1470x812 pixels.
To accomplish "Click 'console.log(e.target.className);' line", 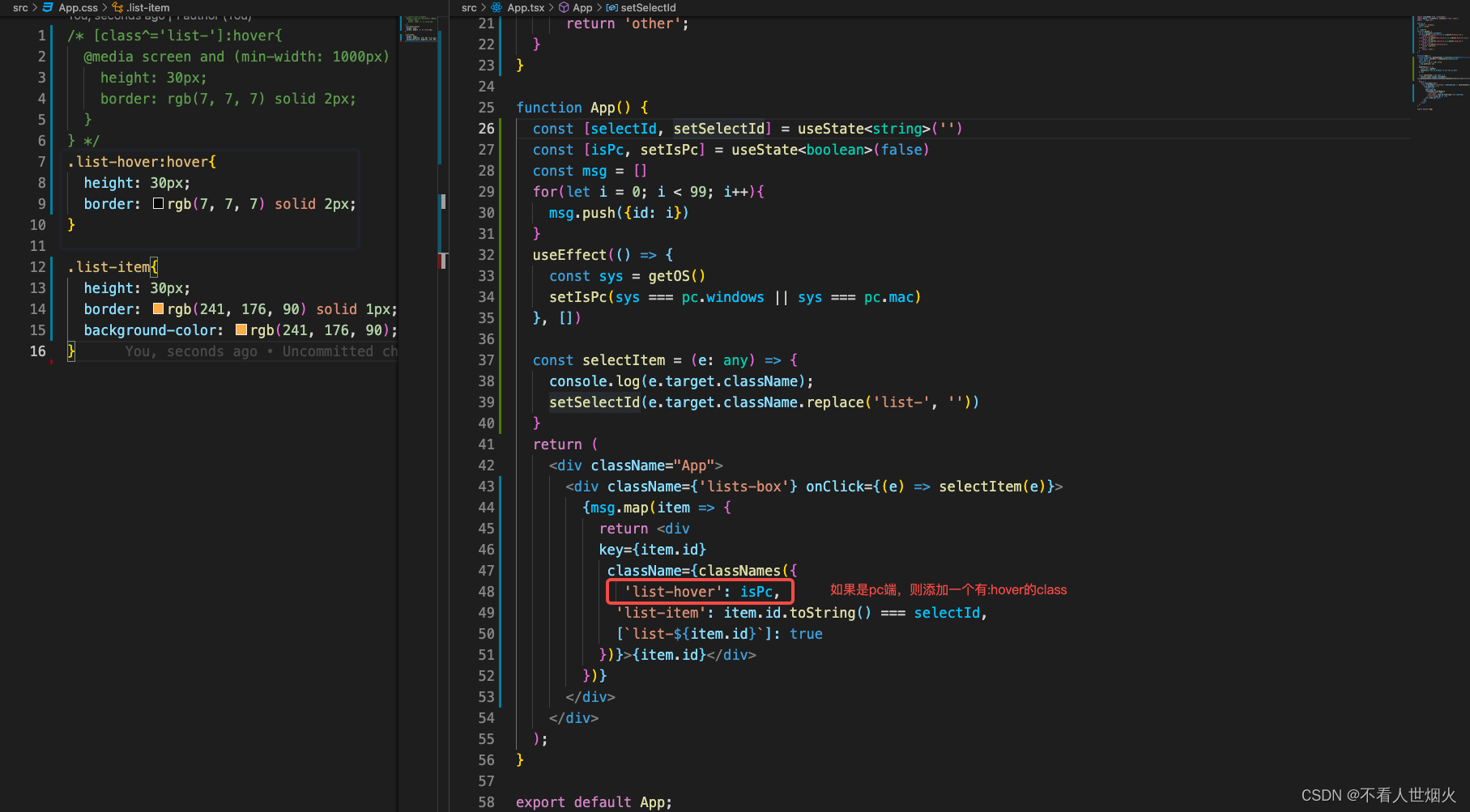I will point(681,381).
